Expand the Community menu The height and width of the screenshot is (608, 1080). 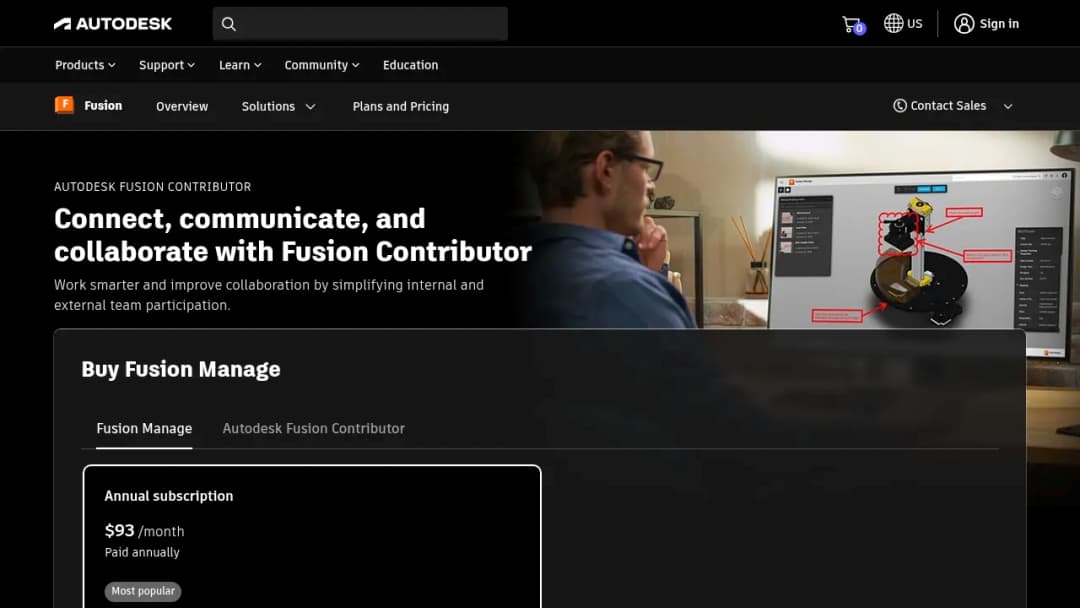click(x=322, y=65)
